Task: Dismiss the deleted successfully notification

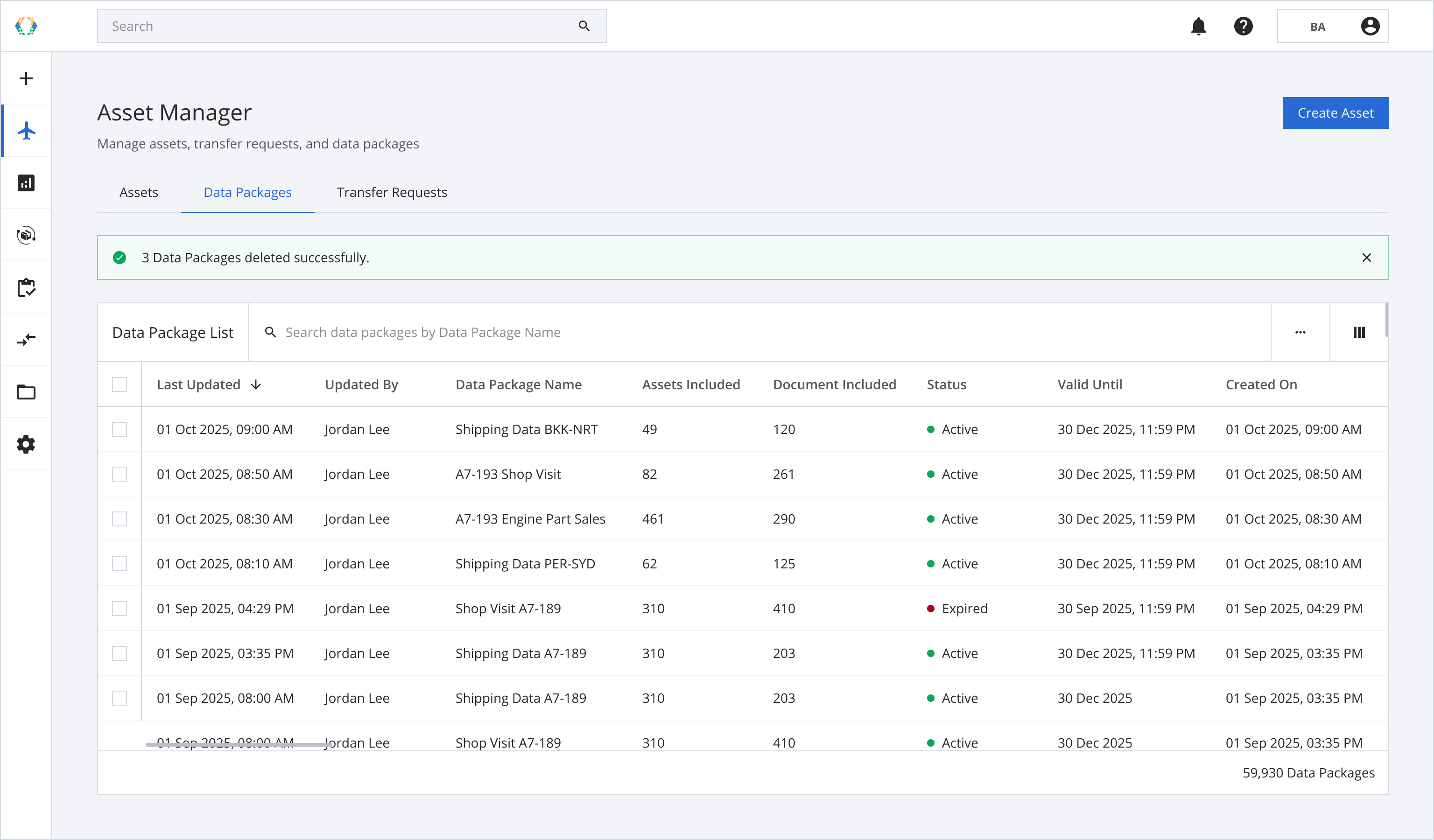Action: [x=1366, y=258]
